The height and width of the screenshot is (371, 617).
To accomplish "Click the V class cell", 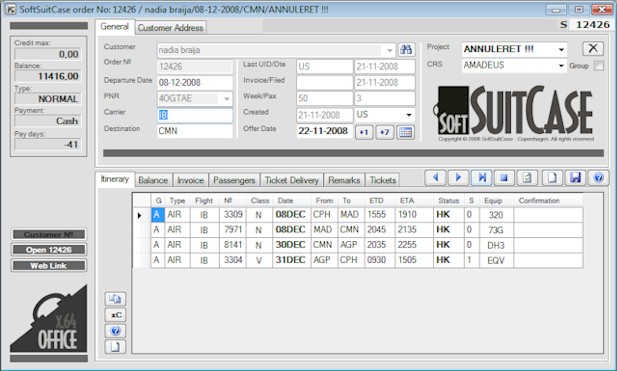I will 259,260.
